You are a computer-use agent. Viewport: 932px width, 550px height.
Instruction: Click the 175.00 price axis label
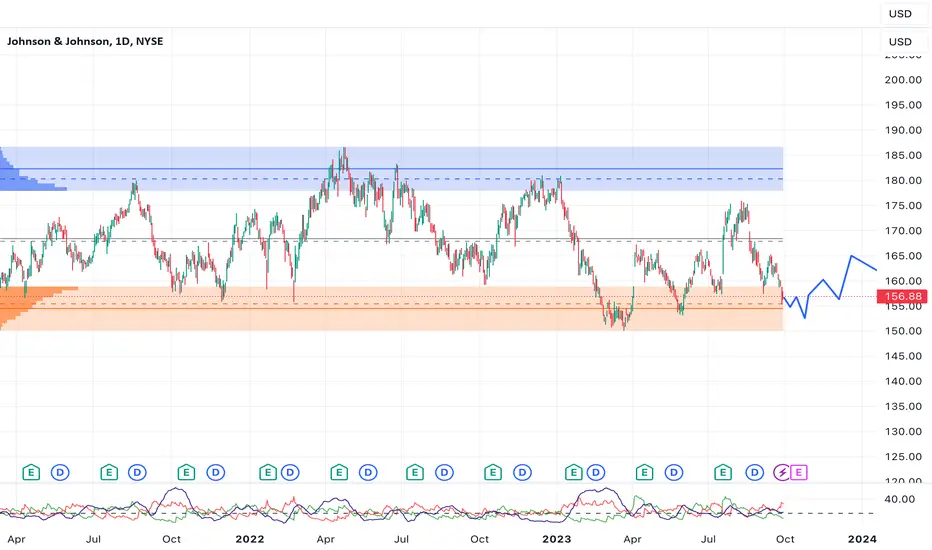coord(903,206)
